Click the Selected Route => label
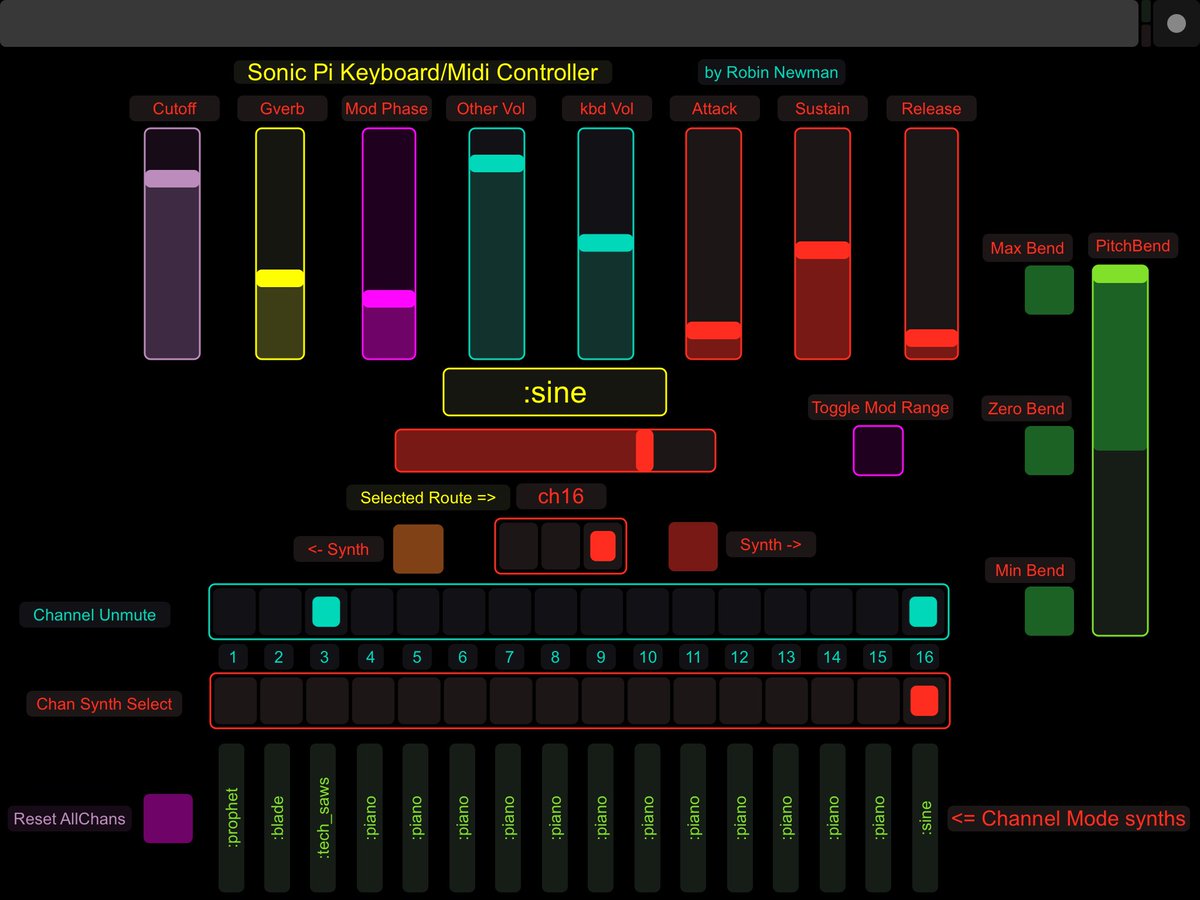1200x900 pixels. tap(428, 497)
